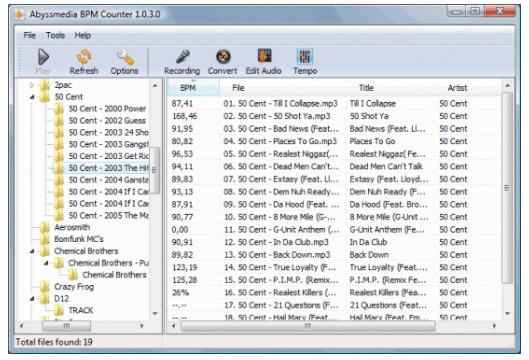Click the folder tree scroll up arrow
This screenshot has height=360, width=529.
point(155,86)
